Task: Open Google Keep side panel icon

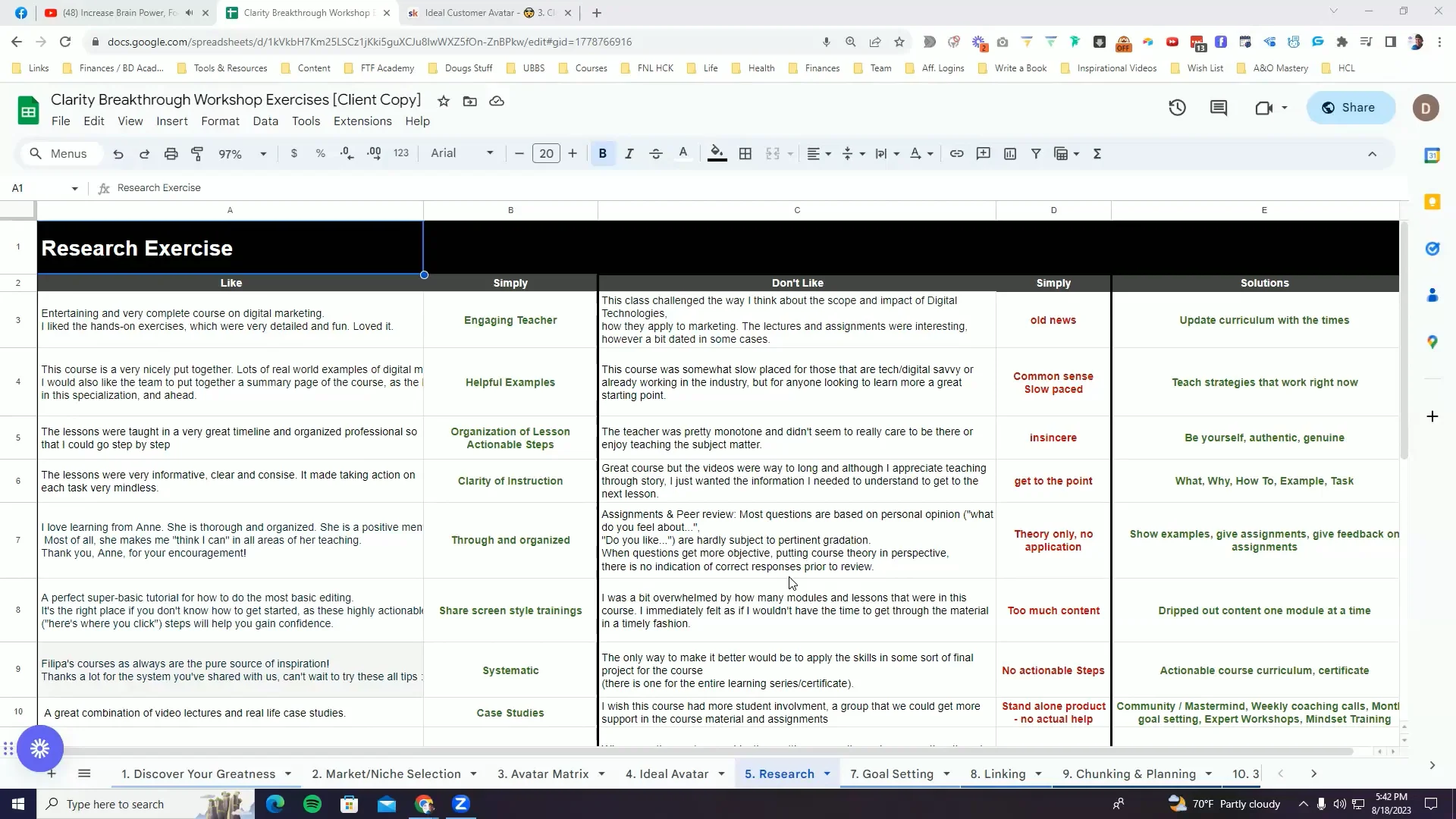Action: [1432, 202]
